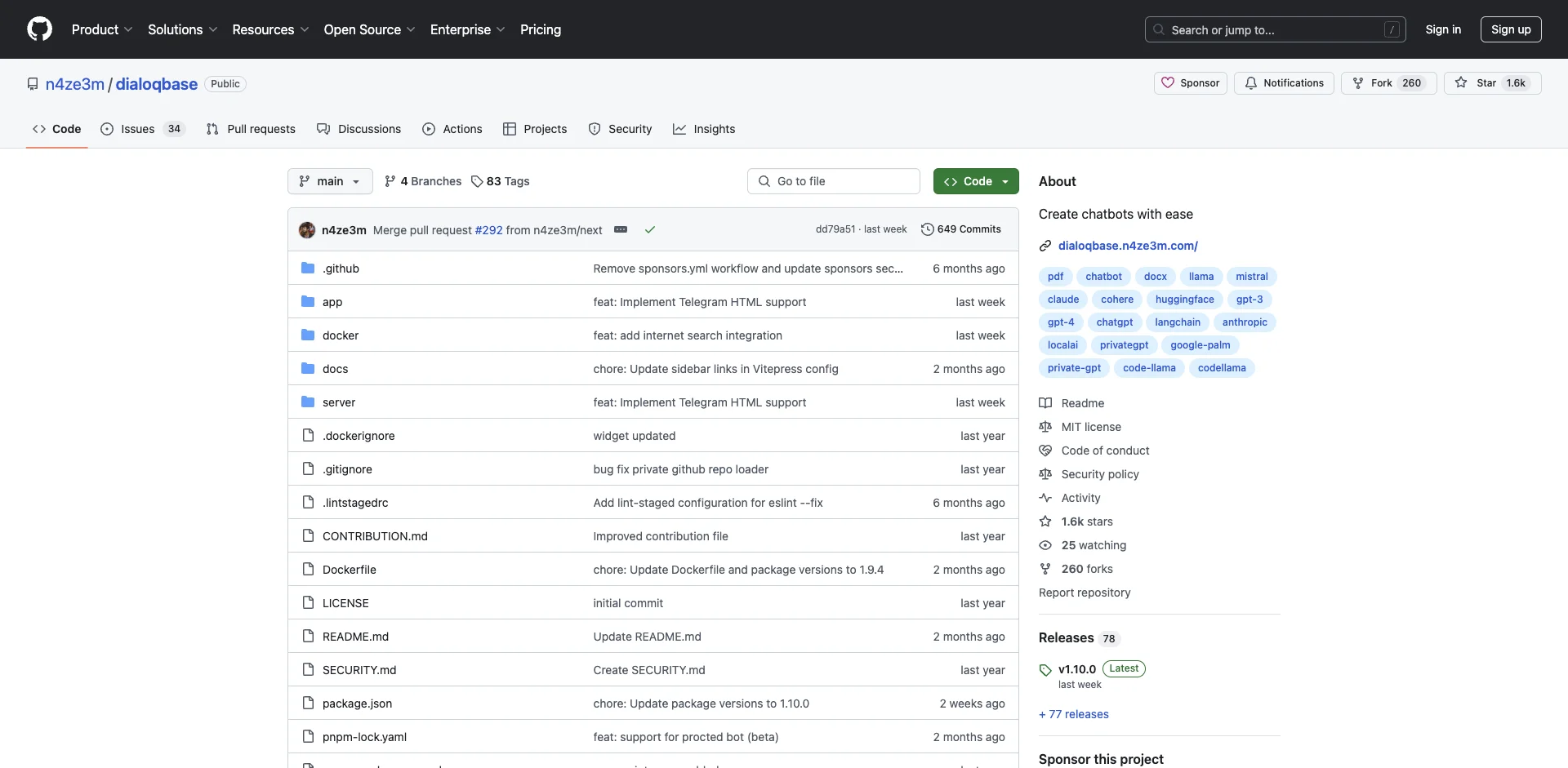Open + 77 releases link
The width and height of the screenshot is (1568, 768).
pos(1074,714)
